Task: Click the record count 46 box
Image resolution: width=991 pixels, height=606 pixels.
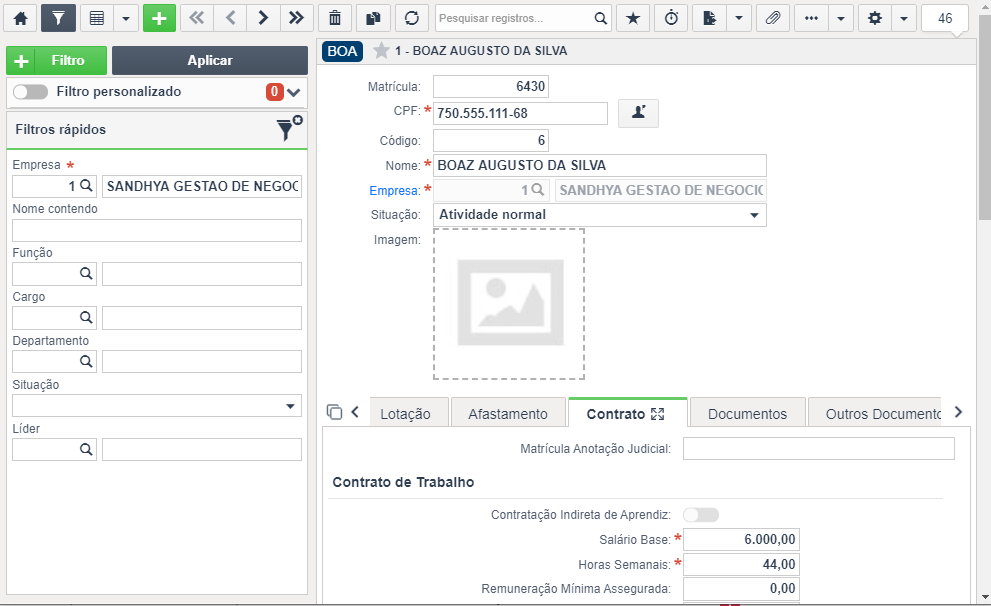Action: (945, 18)
